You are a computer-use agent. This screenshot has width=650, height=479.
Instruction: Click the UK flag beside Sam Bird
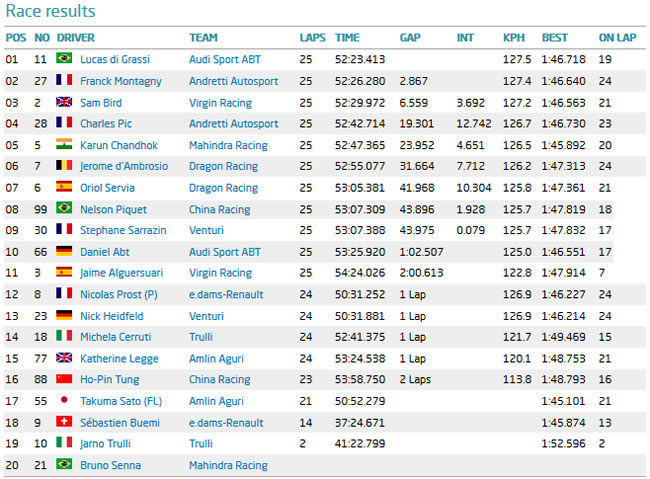click(64, 102)
